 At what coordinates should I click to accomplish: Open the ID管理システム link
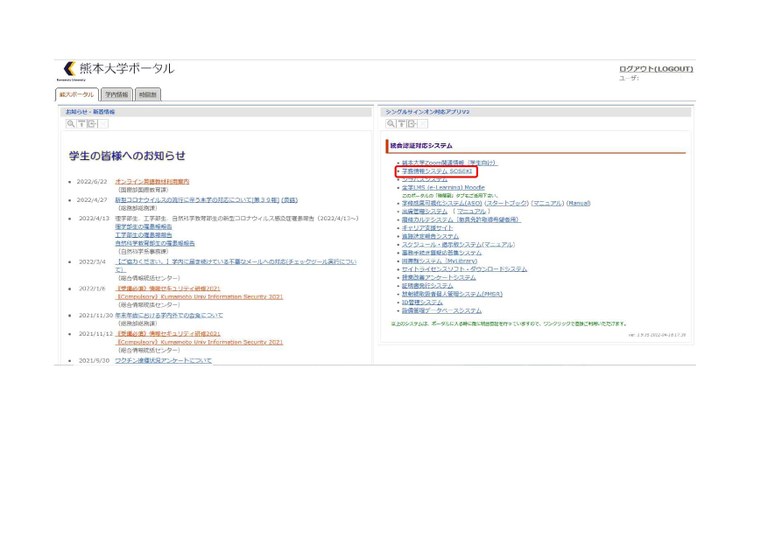pos(421,301)
